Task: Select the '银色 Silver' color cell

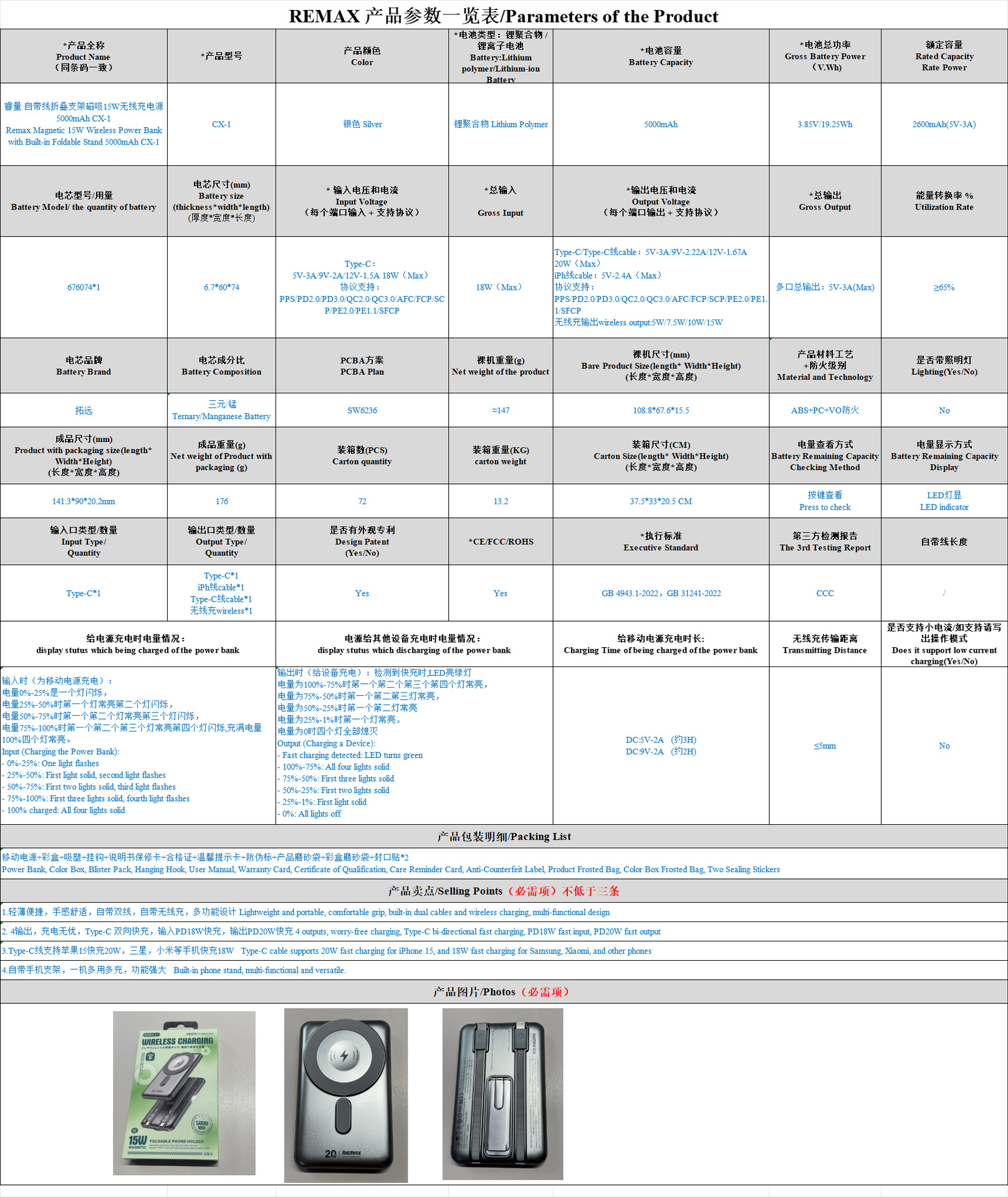Action: 362,124
